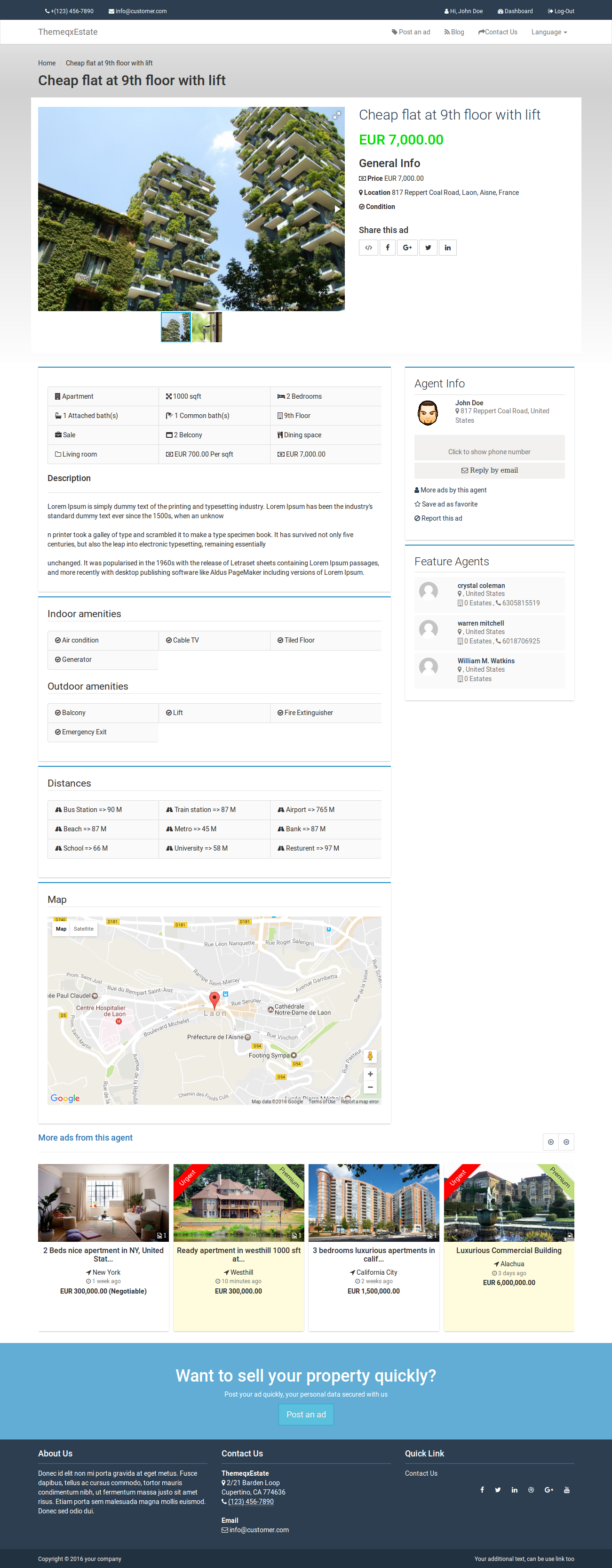Click ThemeqxEstate brand logo
This screenshot has height=1568, width=612.
tap(68, 32)
